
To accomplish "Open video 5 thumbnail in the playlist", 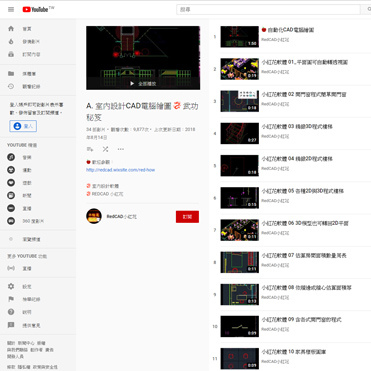I will pyautogui.click(x=239, y=166).
